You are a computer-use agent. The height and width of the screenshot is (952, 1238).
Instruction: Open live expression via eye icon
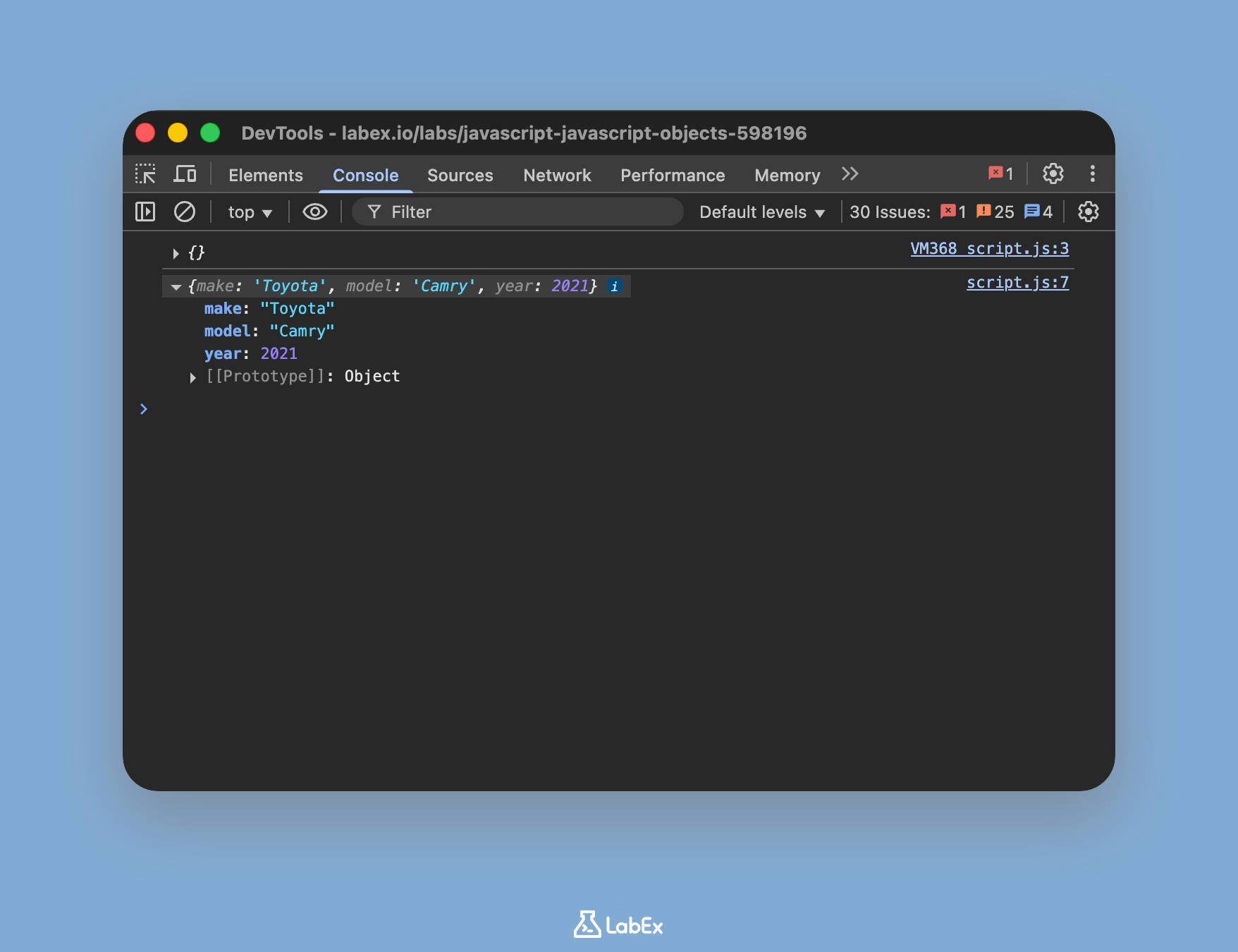pyautogui.click(x=314, y=212)
